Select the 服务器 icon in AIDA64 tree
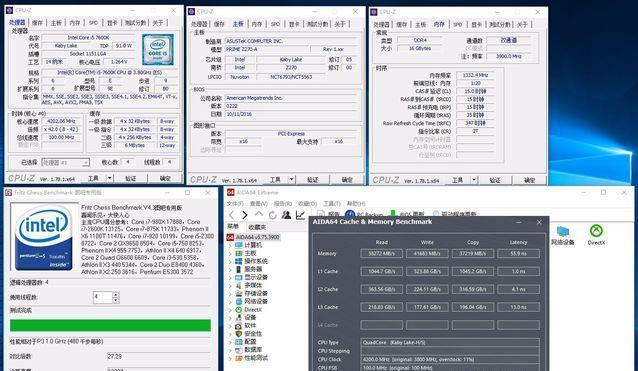The image size is (638, 371). click(239, 269)
